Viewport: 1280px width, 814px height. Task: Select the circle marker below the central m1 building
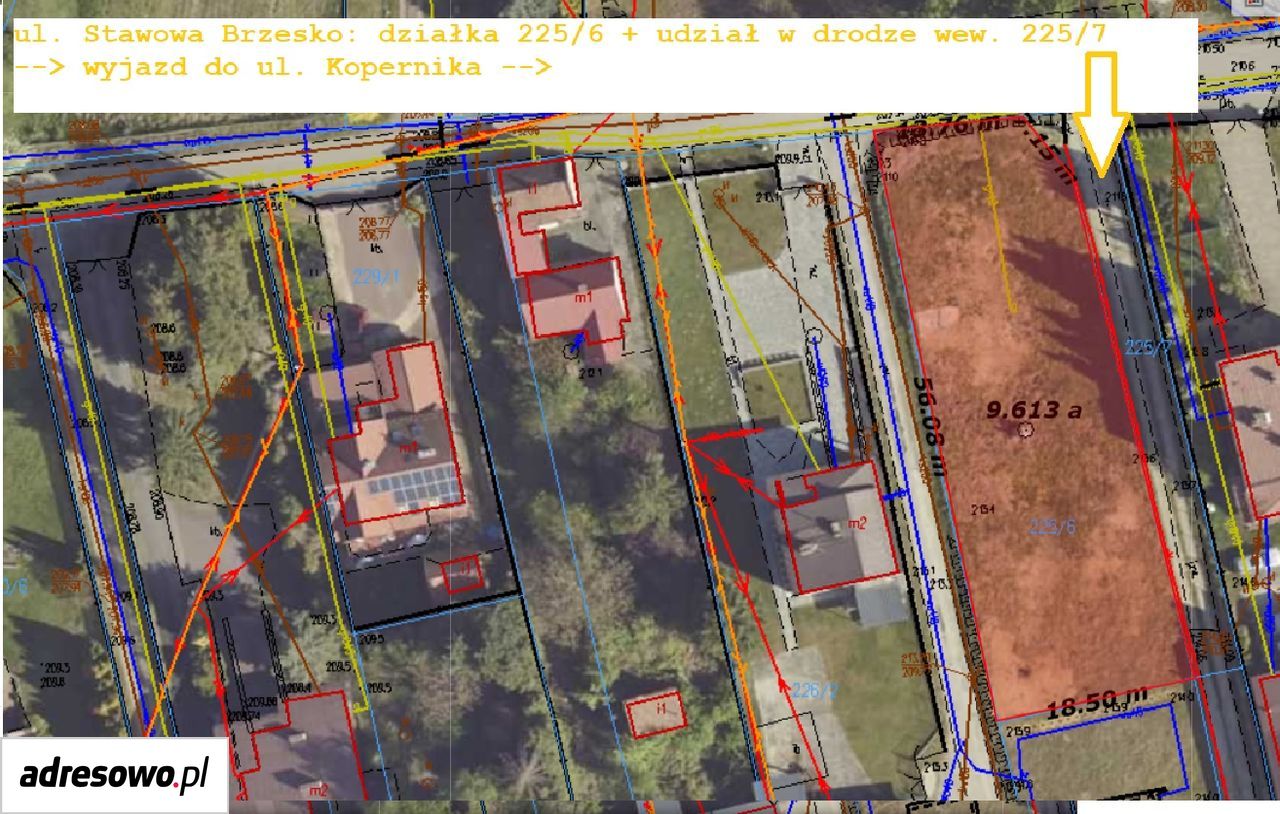point(571,350)
